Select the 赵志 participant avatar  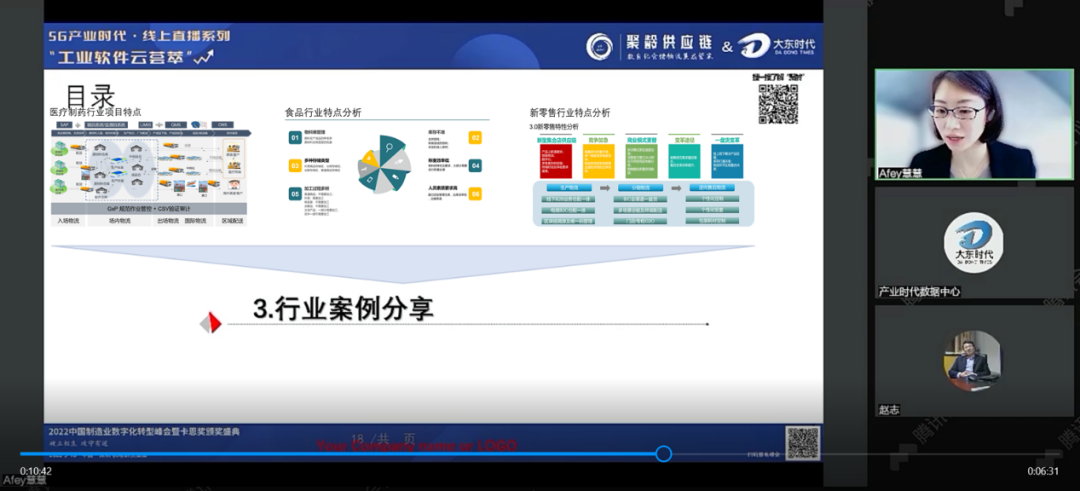[x=973, y=360]
